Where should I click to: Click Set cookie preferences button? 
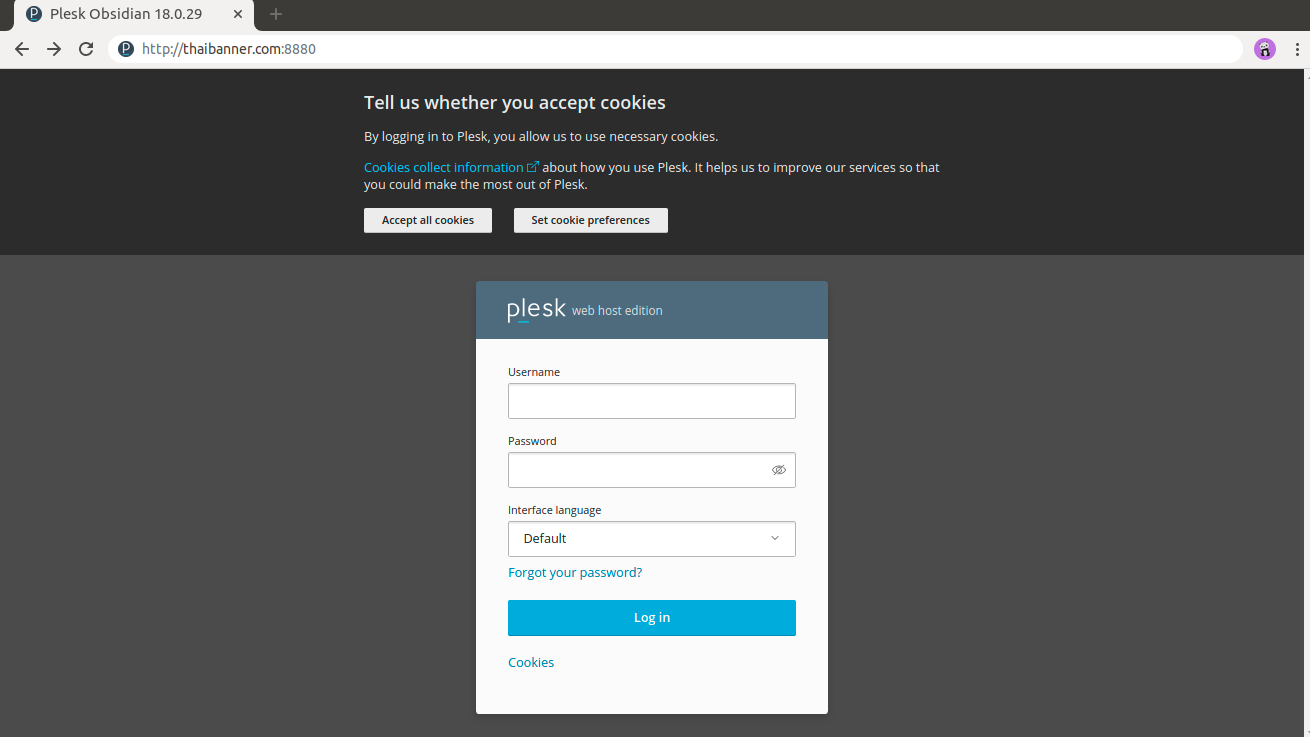[x=590, y=220]
